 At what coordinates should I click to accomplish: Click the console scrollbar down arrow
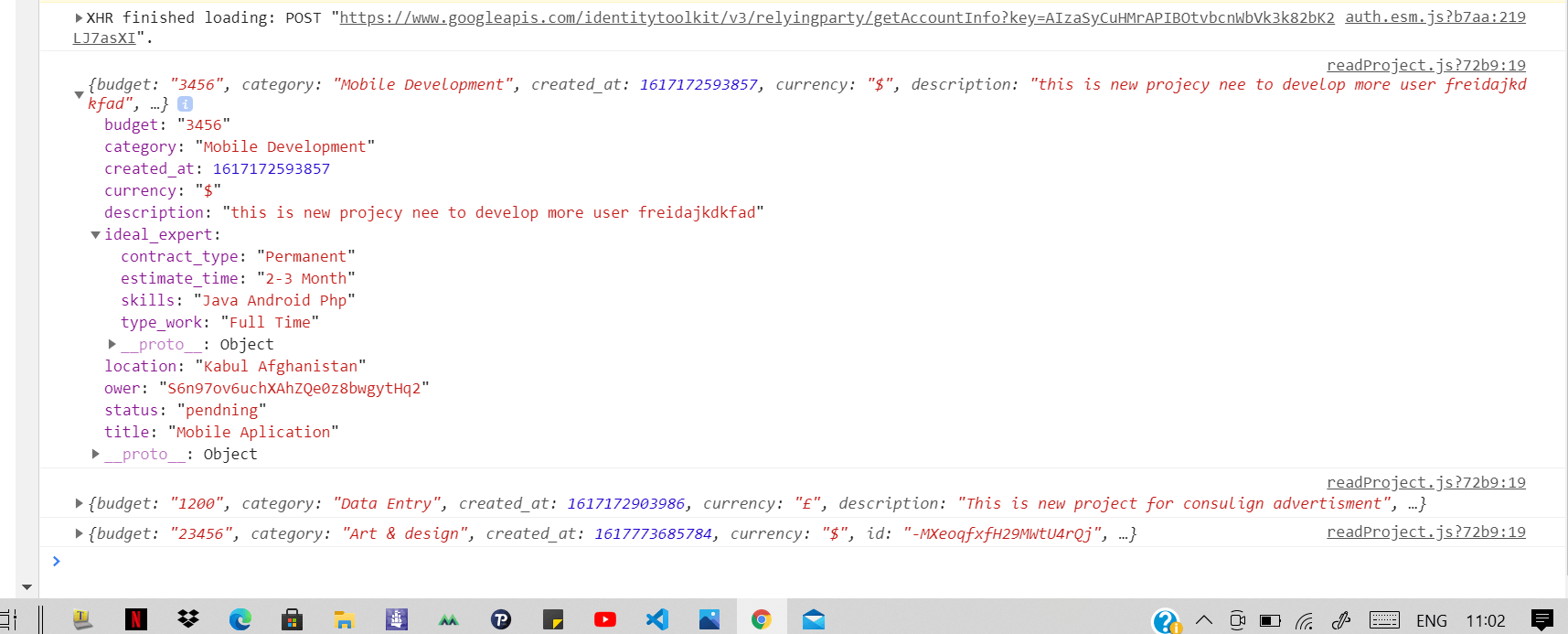(27, 587)
